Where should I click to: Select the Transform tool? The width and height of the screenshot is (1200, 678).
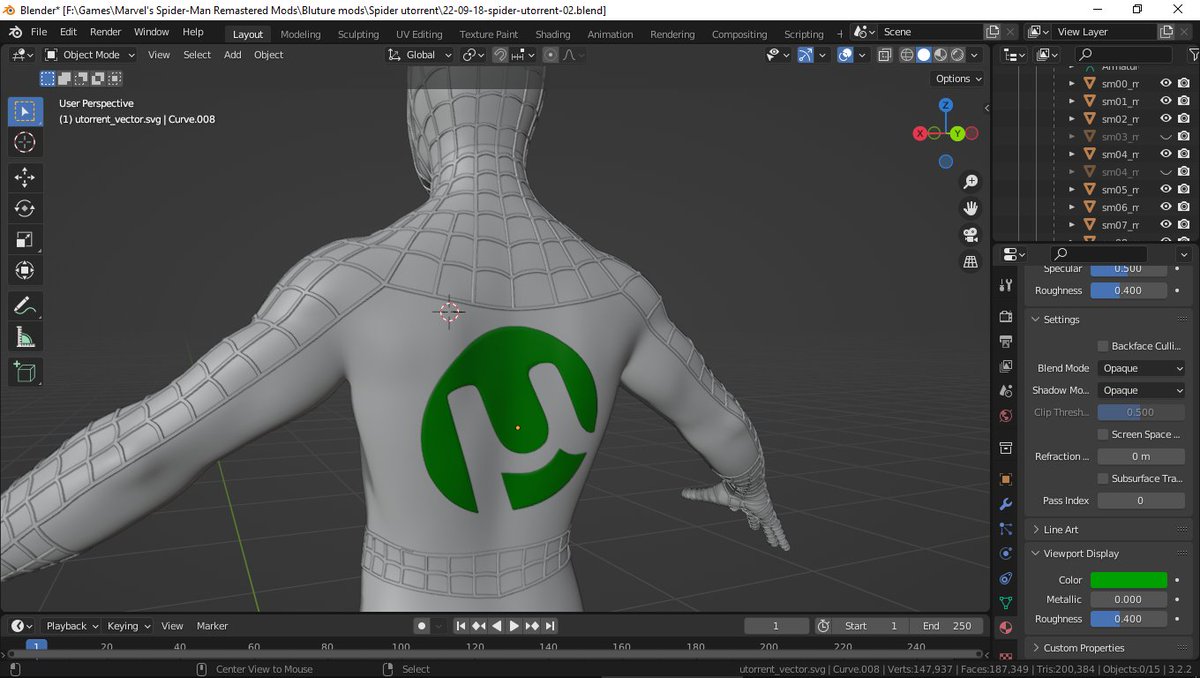pyautogui.click(x=25, y=271)
